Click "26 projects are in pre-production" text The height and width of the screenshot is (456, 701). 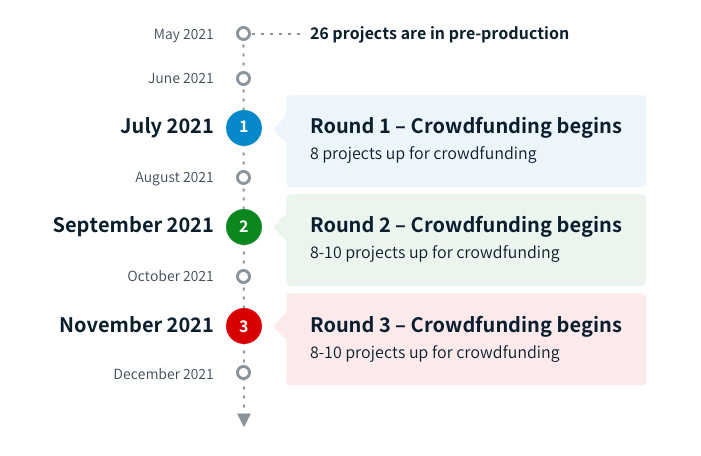point(439,34)
